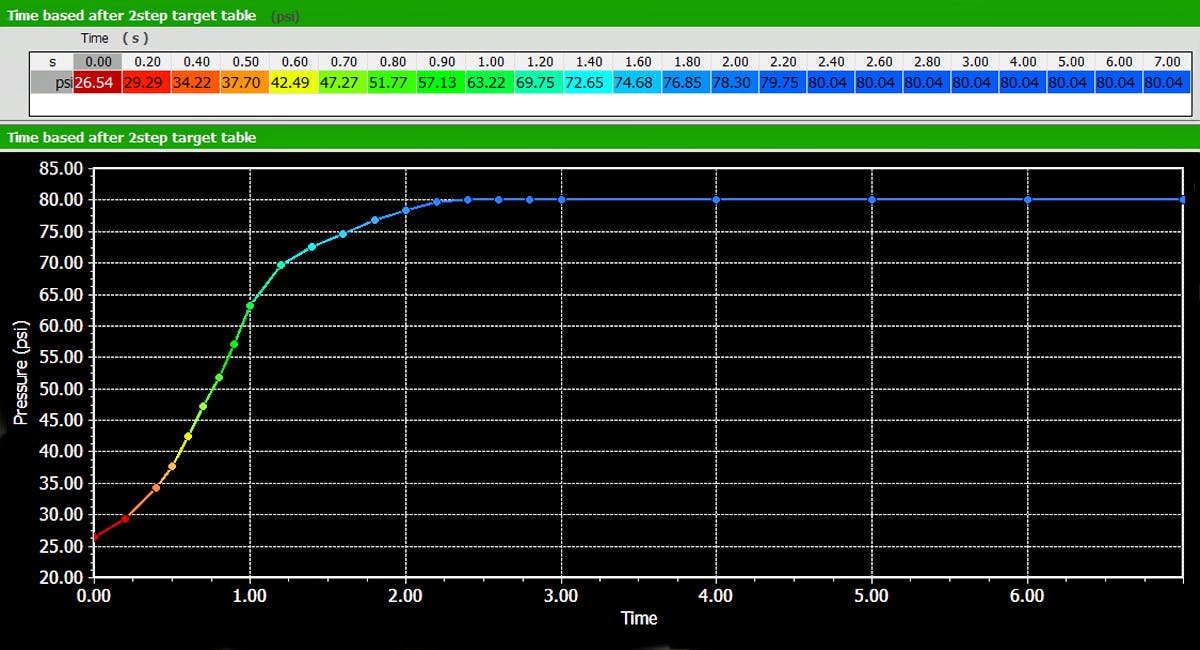Click the graph data point at time 6.00
Screen dimensions: 1200x650
click(x=1028, y=200)
